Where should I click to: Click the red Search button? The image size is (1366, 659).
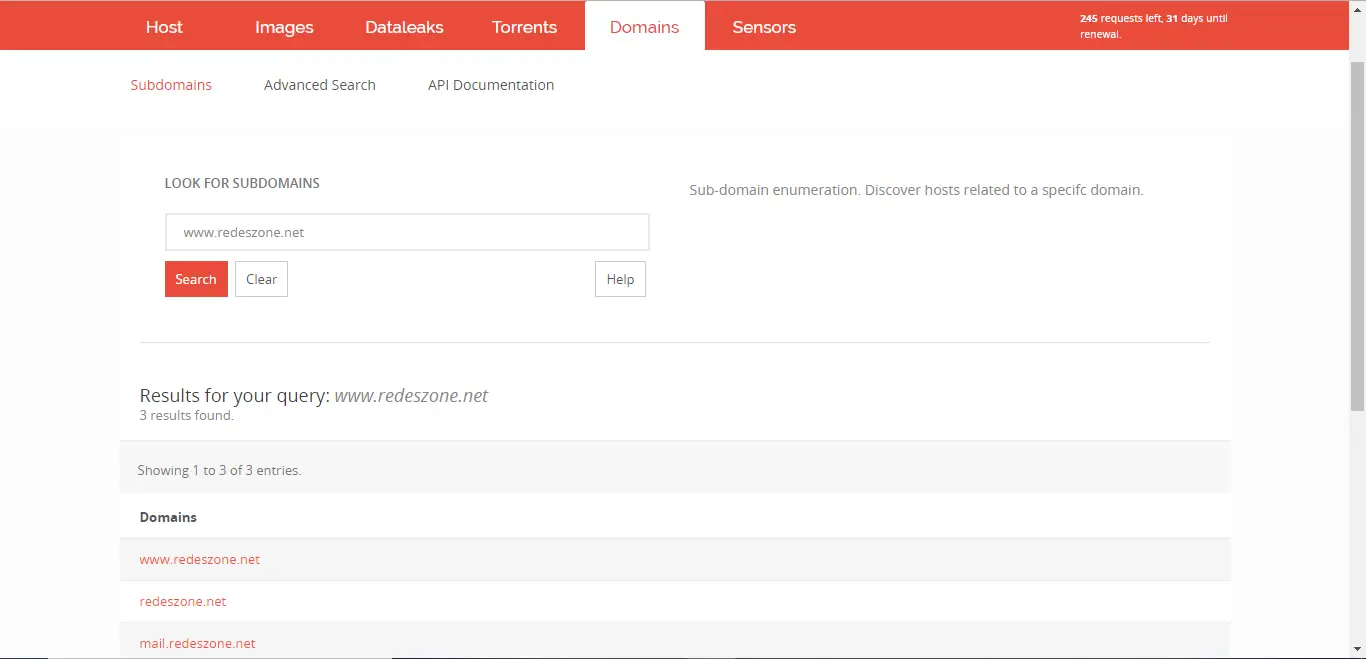196,279
